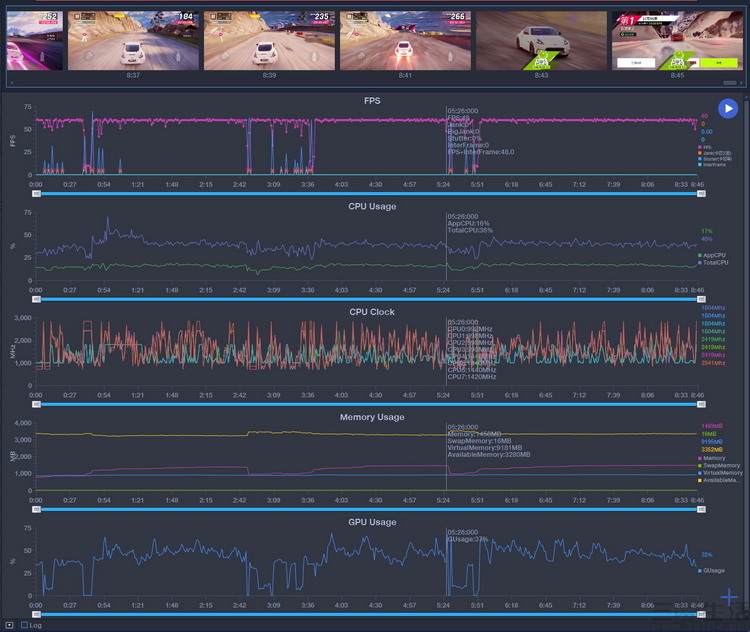Open the screenshot thumbnail at 8:41

coord(405,41)
